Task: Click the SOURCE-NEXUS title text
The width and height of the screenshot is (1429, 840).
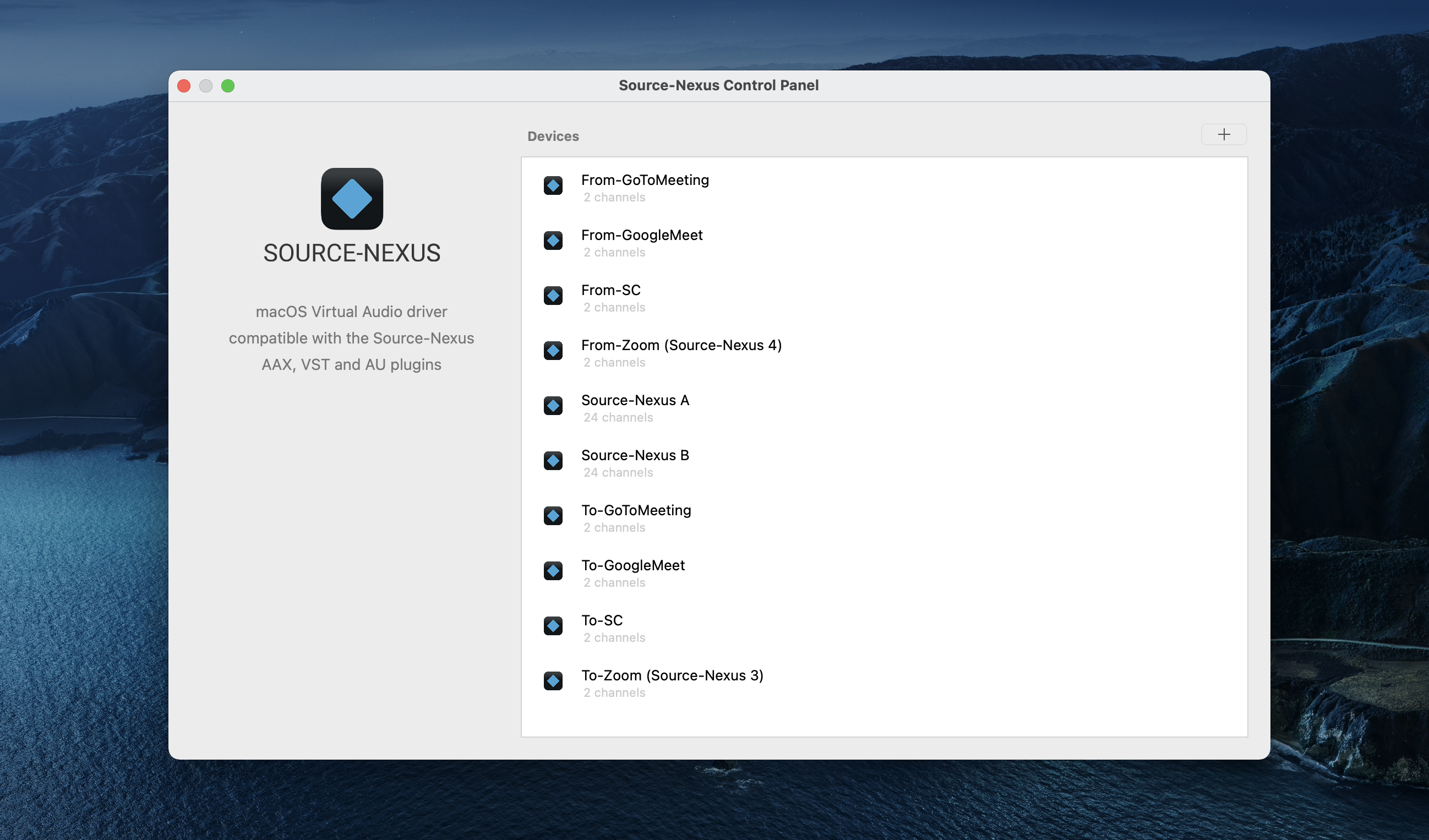Action: click(352, 253)
